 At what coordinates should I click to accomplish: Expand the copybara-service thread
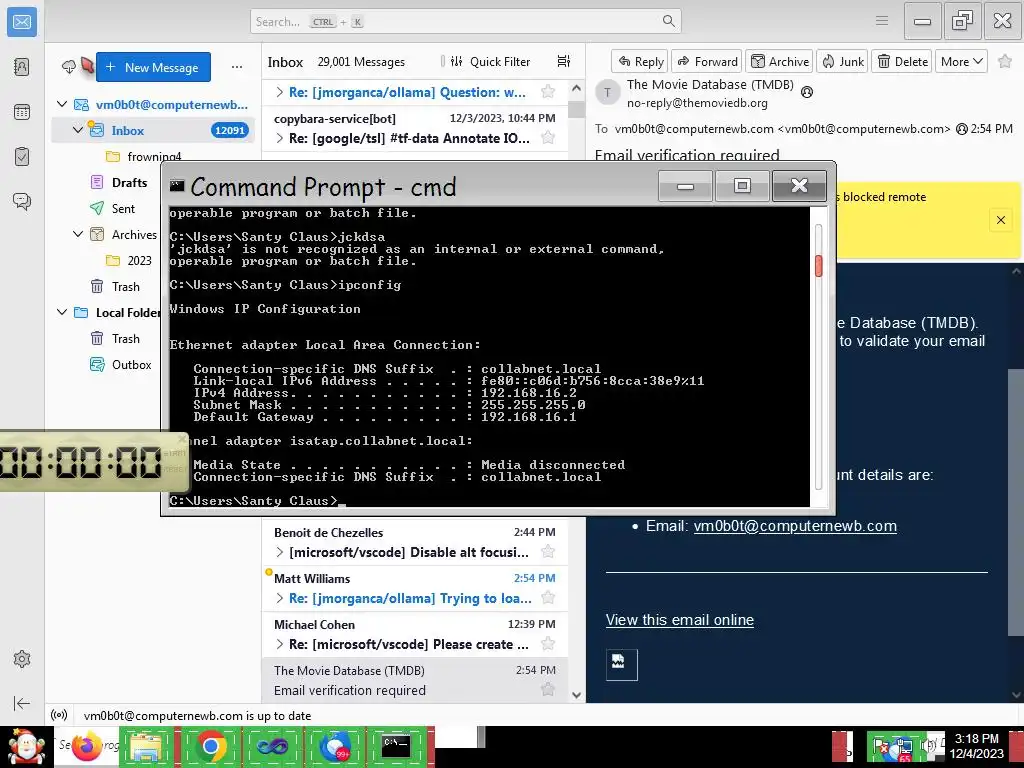coord(280,138)
